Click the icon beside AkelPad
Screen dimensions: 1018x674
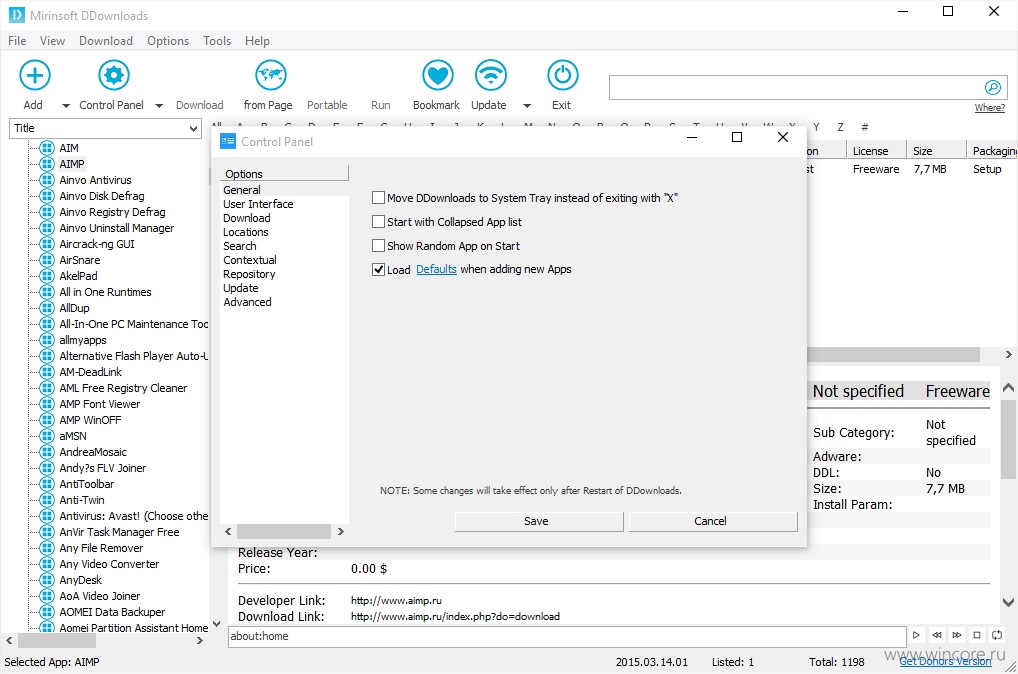click(47, 276)
